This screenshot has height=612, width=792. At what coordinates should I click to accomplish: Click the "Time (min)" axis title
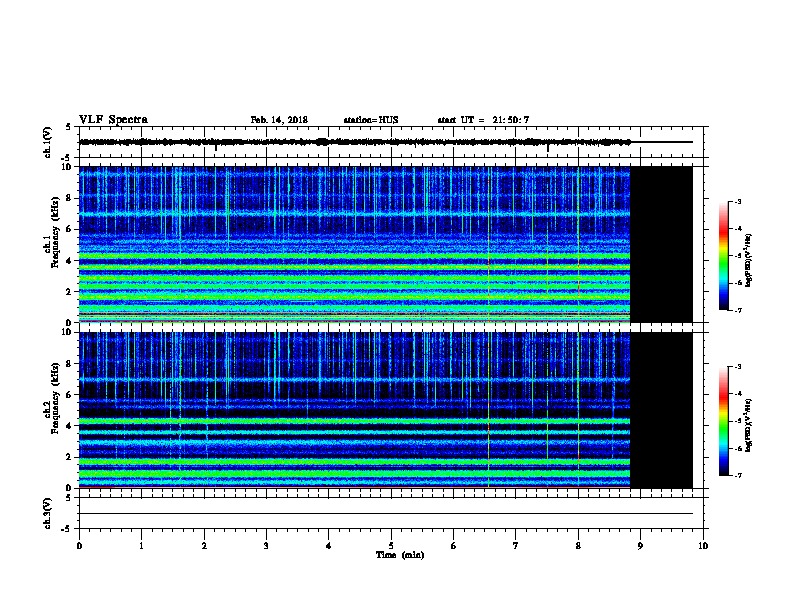pyautogui.click(x=400, y=554)
